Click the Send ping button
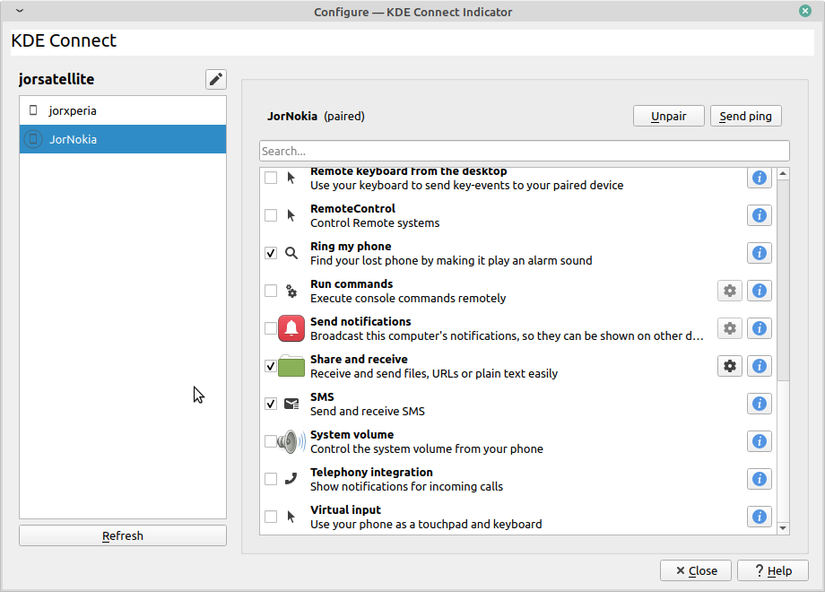825x592 pixels. click(746, 116)
